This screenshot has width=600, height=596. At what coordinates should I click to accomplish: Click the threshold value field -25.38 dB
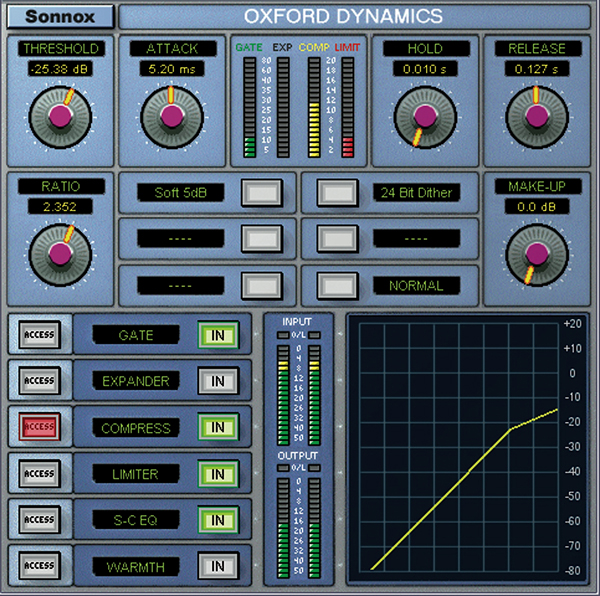60,70
